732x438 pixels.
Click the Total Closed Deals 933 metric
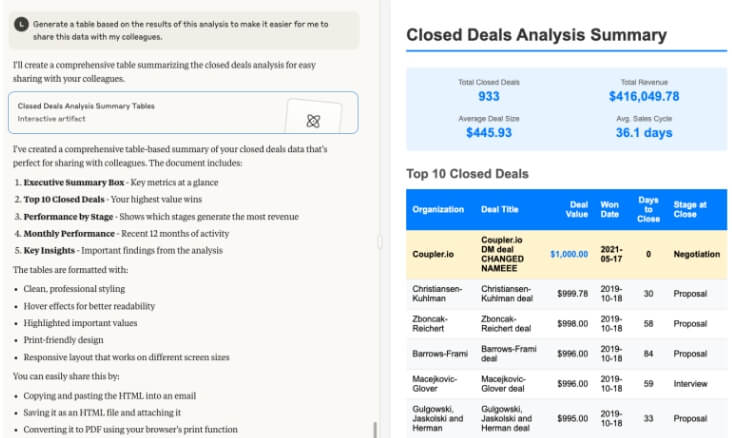488,90
